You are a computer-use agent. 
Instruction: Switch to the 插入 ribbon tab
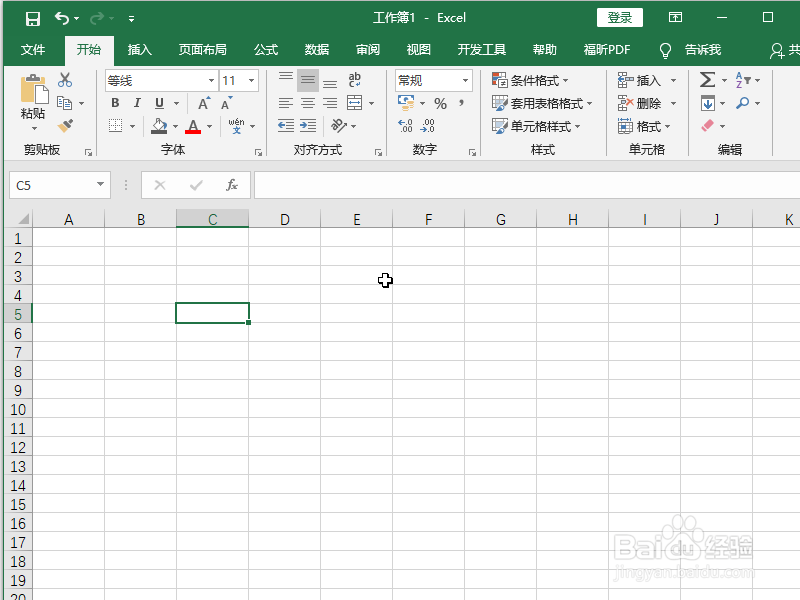pyautogui.click(x=139, y=49)
